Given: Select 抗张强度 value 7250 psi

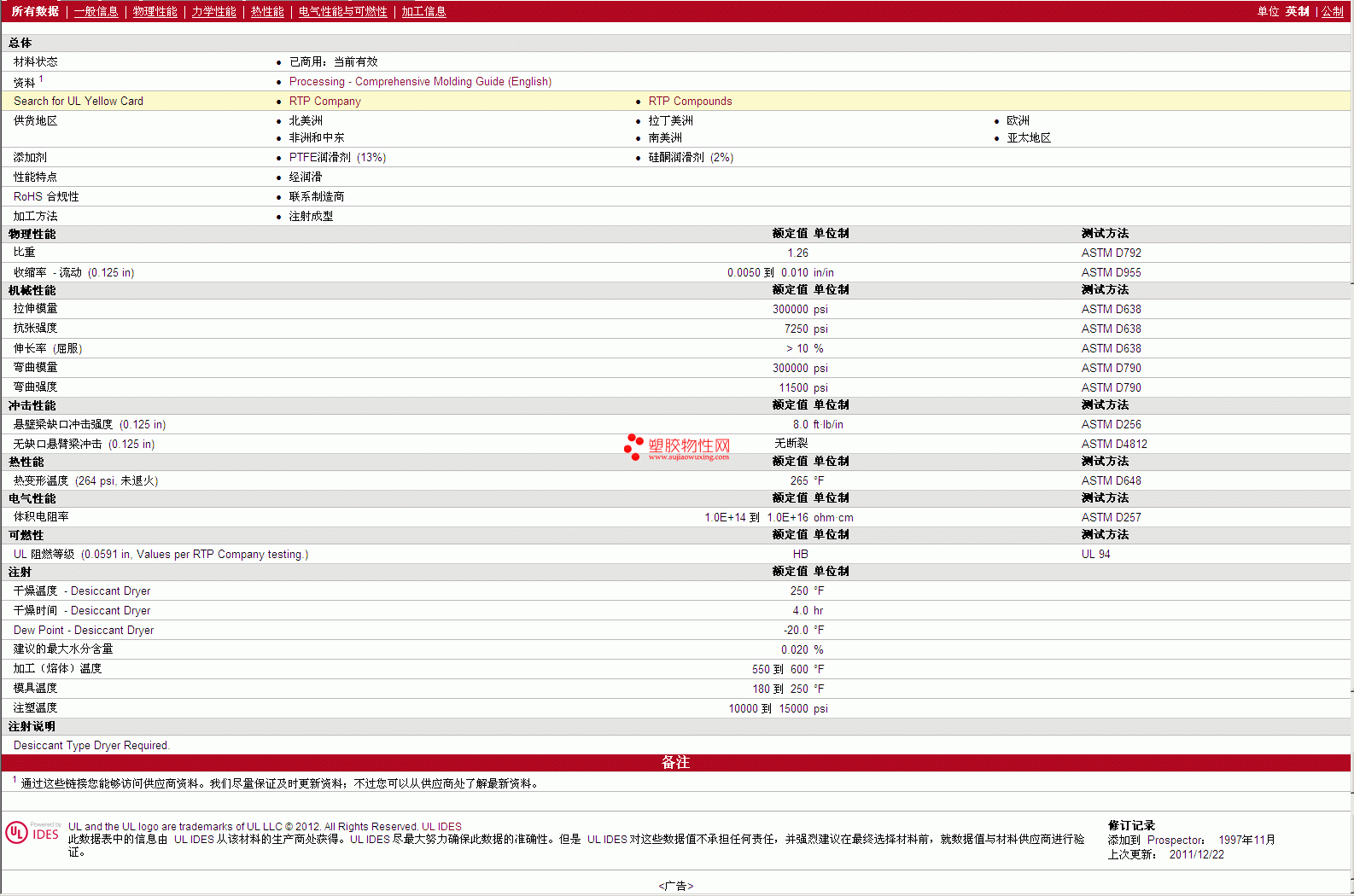Looking at the screenshot, I should [x=805, y=329].
